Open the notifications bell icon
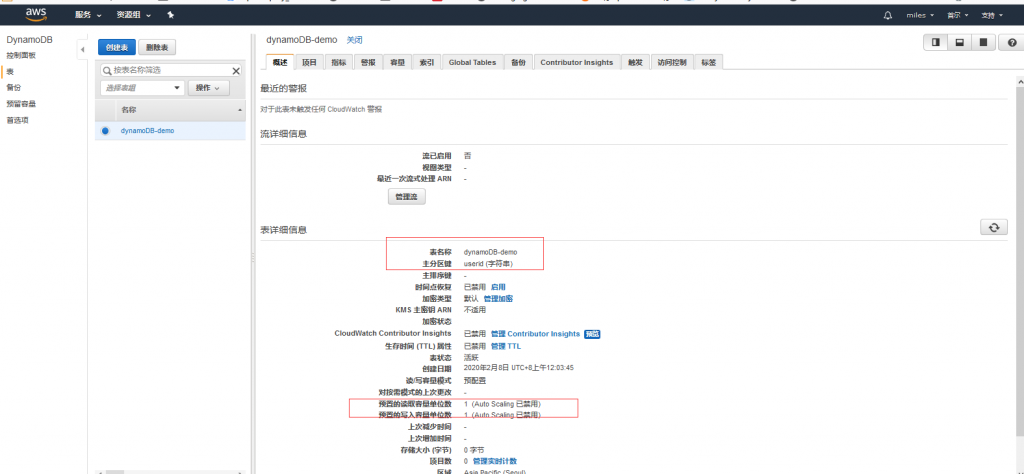Viewport: 1024px width, 474px height. pyautogui.click(x=888, y=15)
